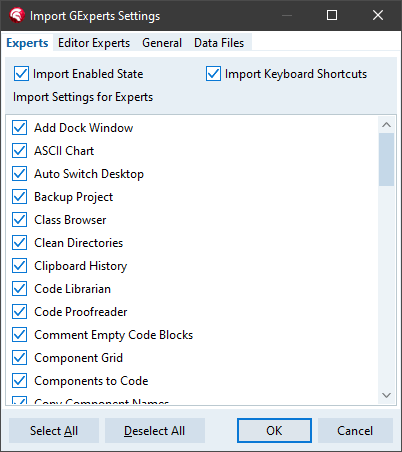Toggle the Comment Empty Code Blocks checkbox
Screen dimensions: 402x452
(x=20, y=335)
